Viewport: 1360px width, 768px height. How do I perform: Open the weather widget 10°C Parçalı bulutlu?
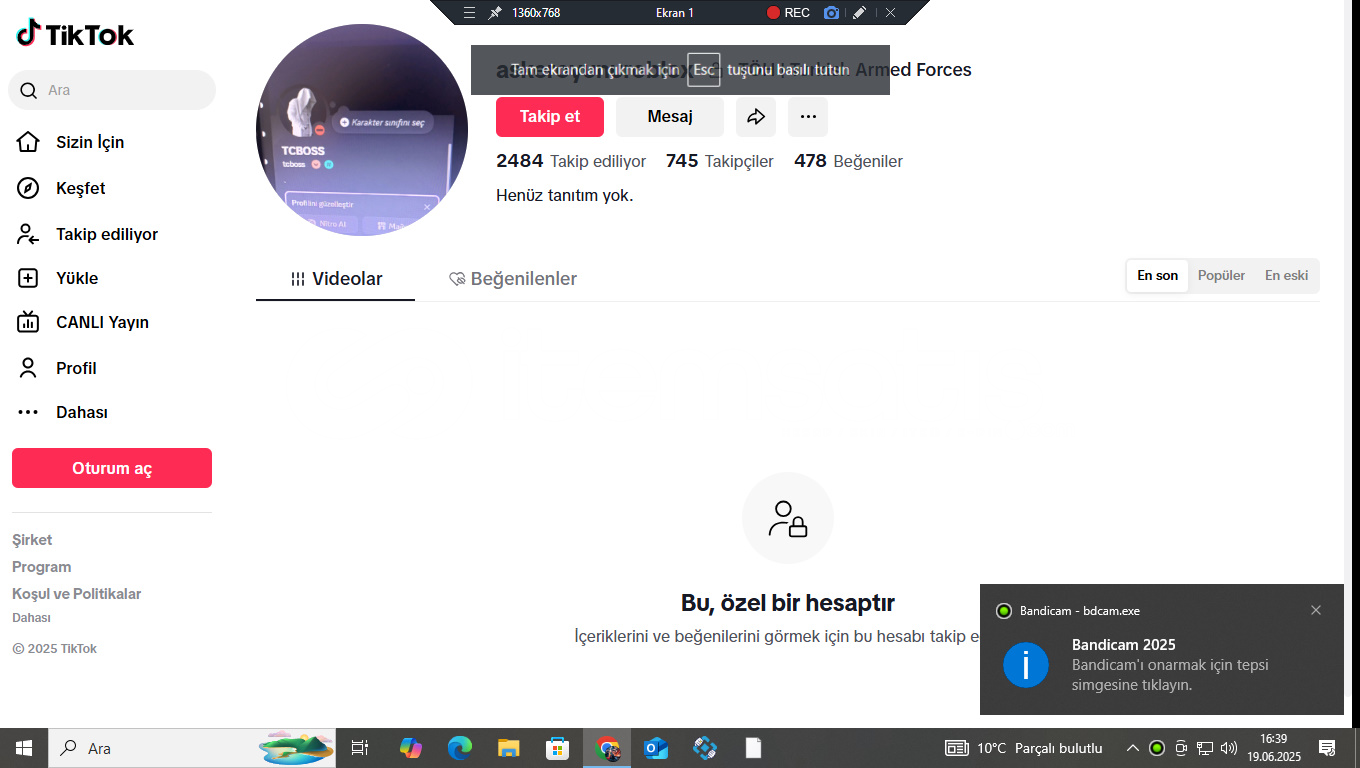click(1024, 748)
